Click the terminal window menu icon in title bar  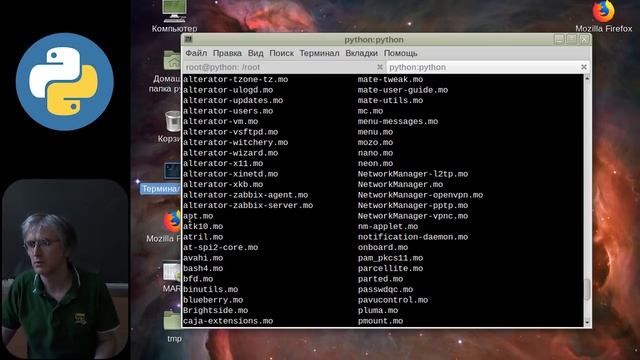(188, 40)
